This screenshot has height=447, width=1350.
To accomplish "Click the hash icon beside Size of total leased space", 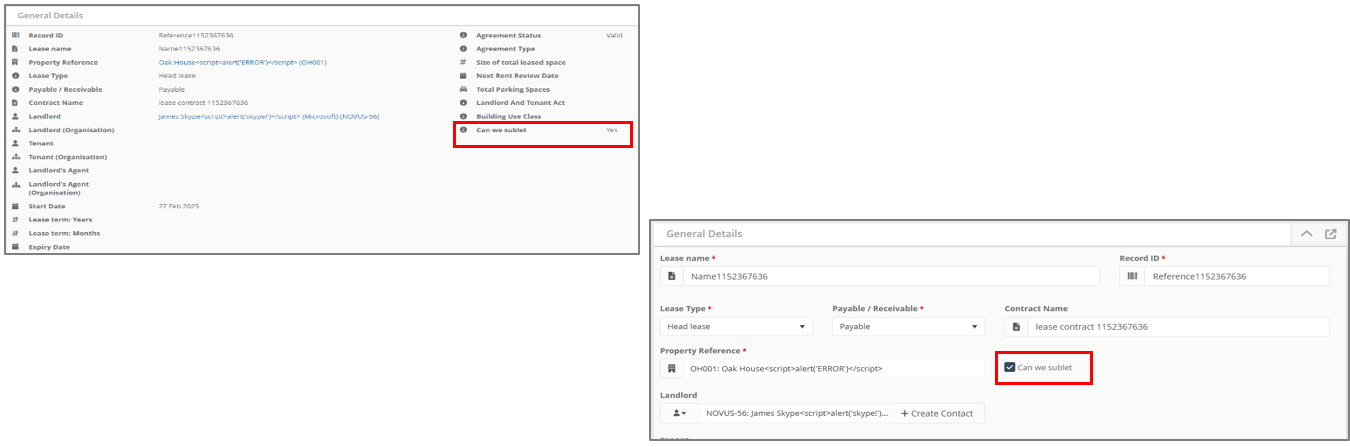I will (x=463, y=62).
